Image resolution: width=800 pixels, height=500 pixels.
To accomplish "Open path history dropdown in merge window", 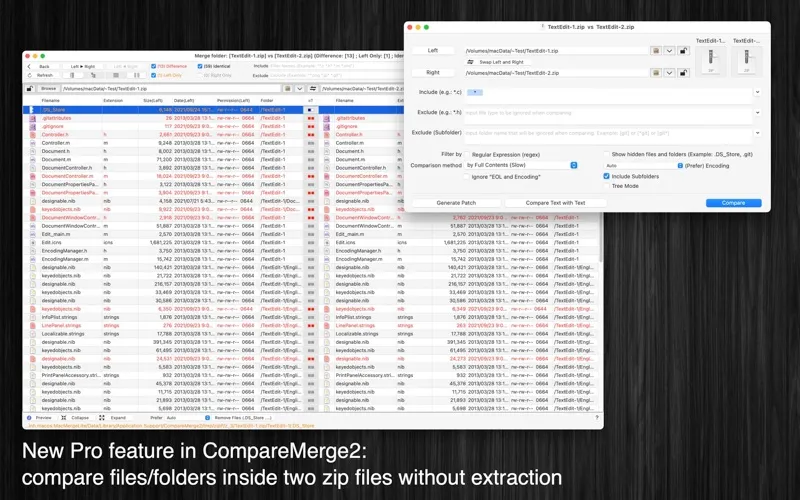I will click(300, 88).
